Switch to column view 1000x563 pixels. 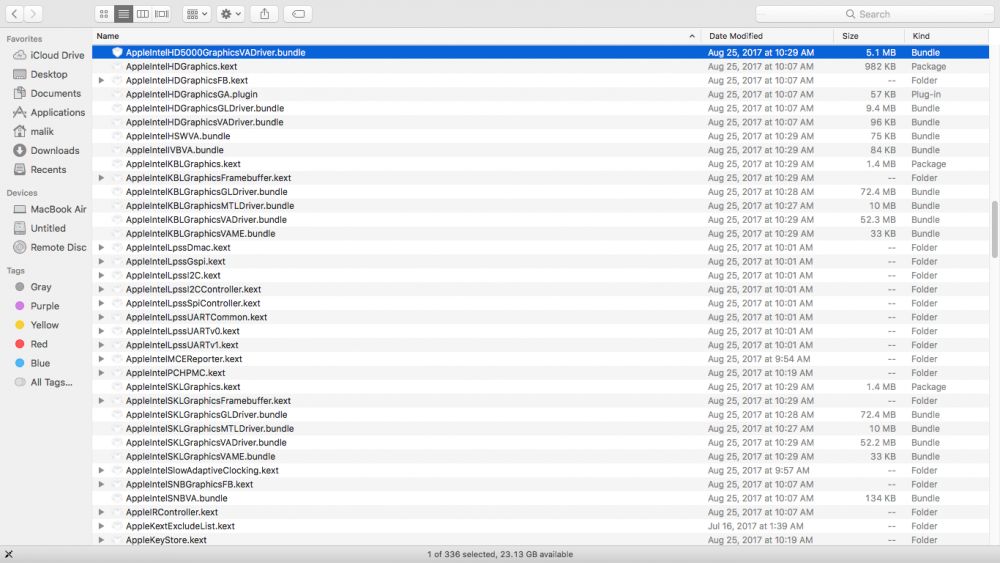click(143, 13)
